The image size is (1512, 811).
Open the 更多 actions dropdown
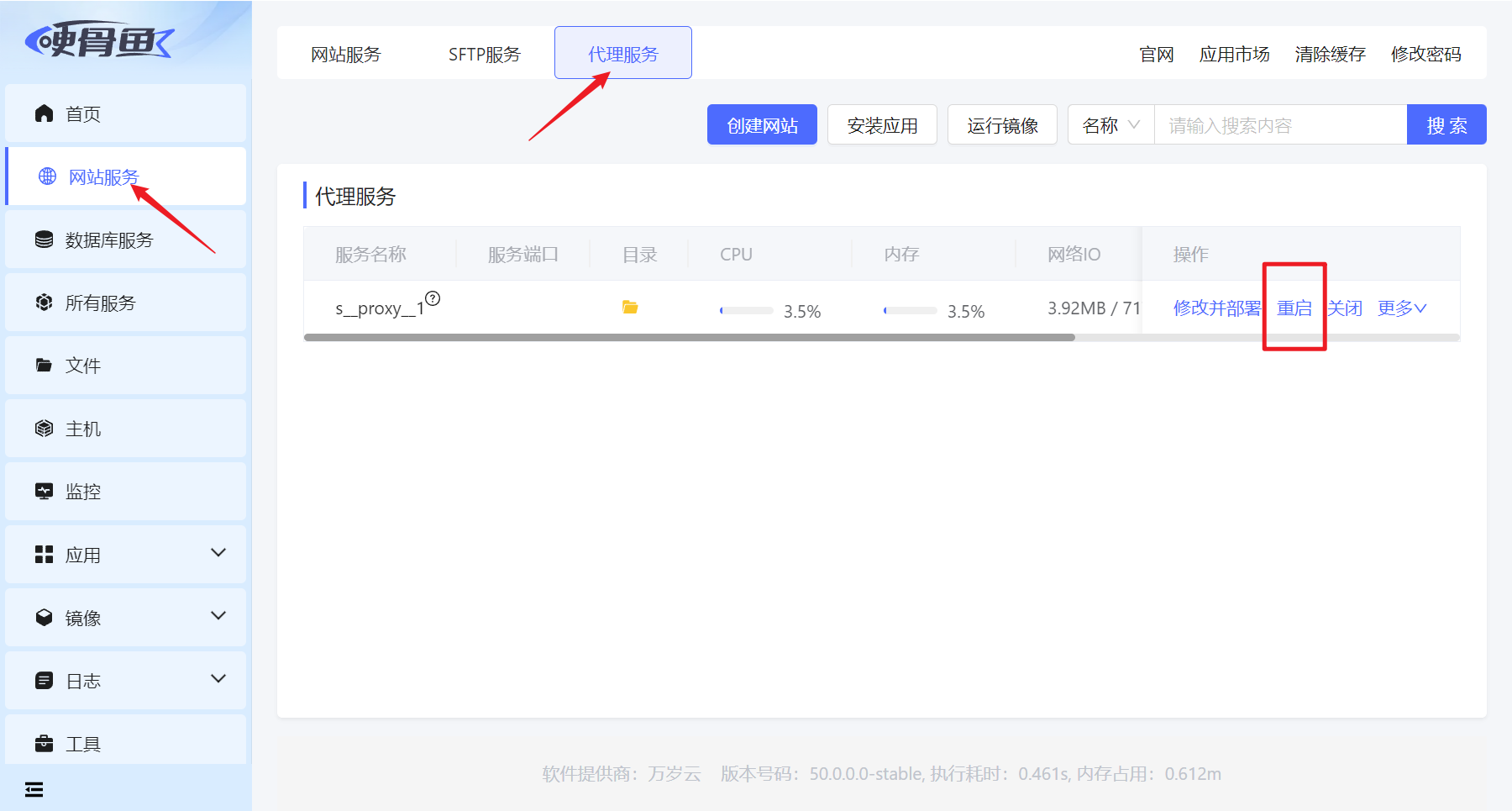(1402, 308)
